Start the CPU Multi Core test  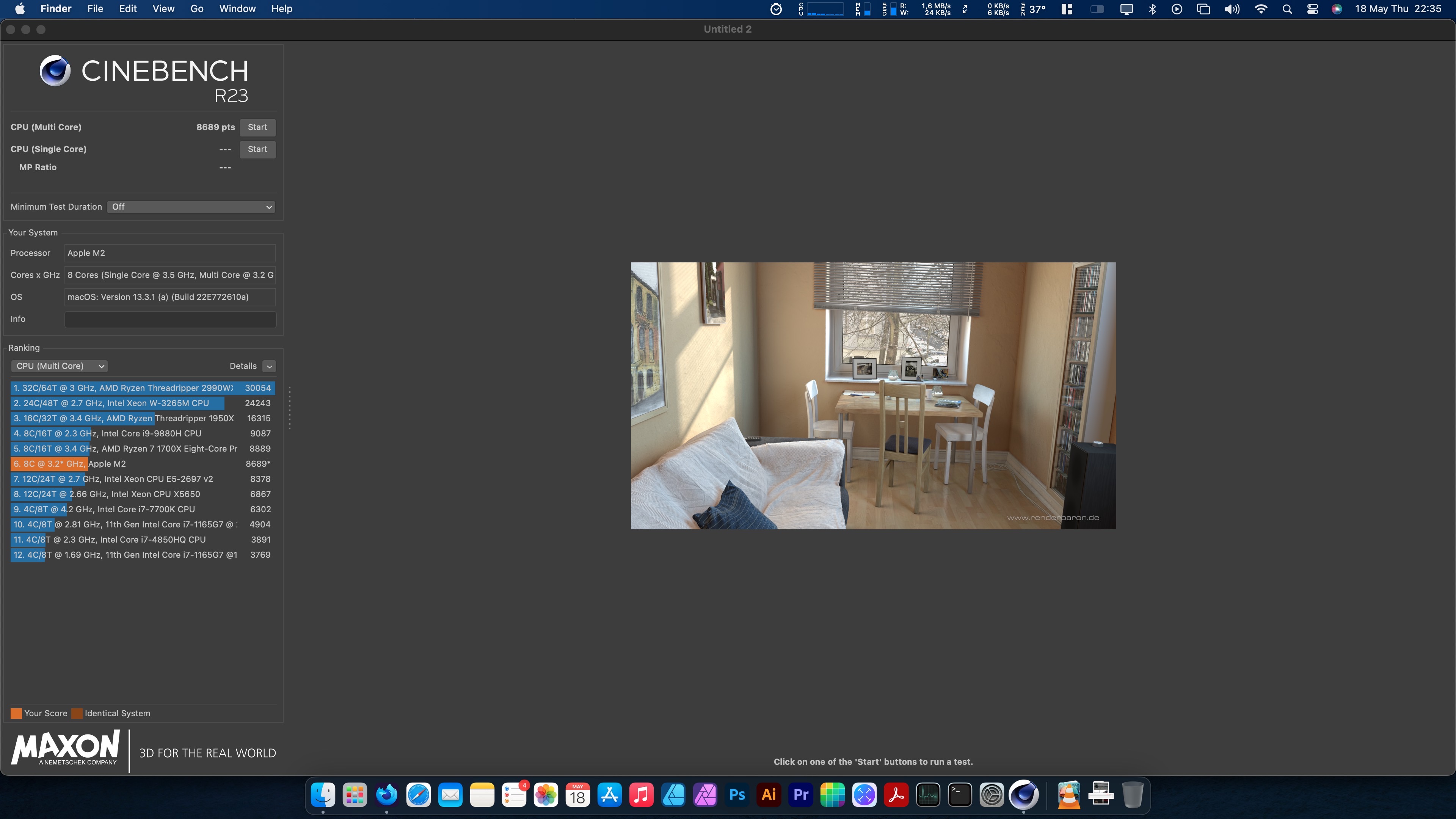click(257, 127)
